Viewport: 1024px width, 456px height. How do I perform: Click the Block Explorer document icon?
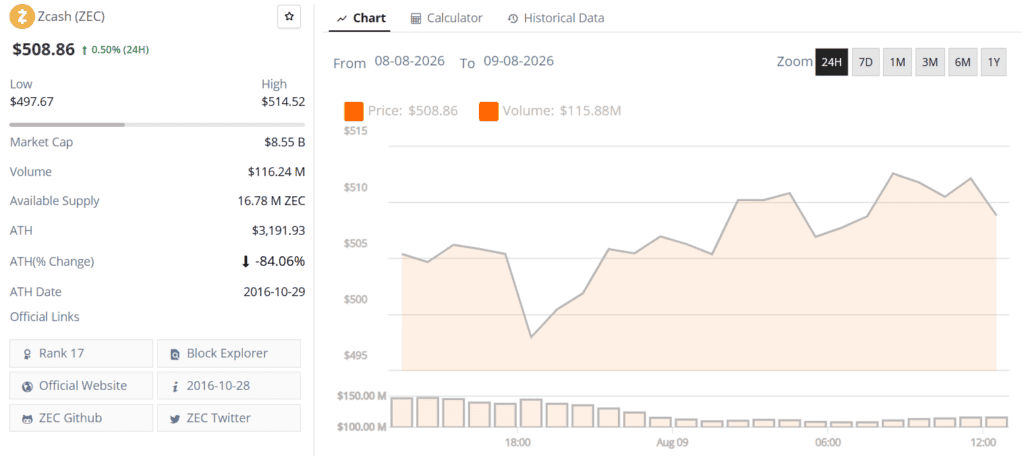pos(174,354)
